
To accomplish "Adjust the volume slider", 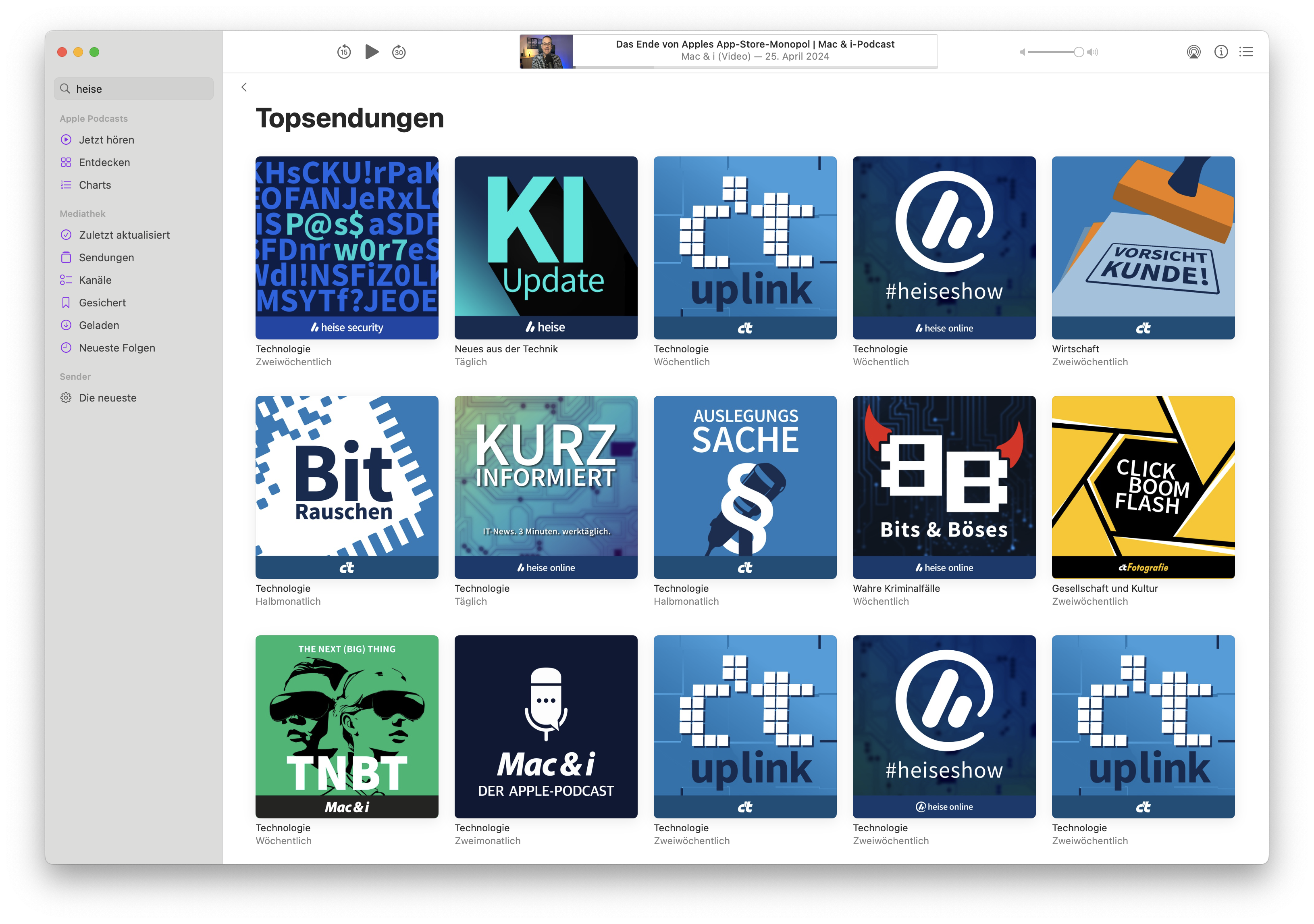I will (1078, 52).
